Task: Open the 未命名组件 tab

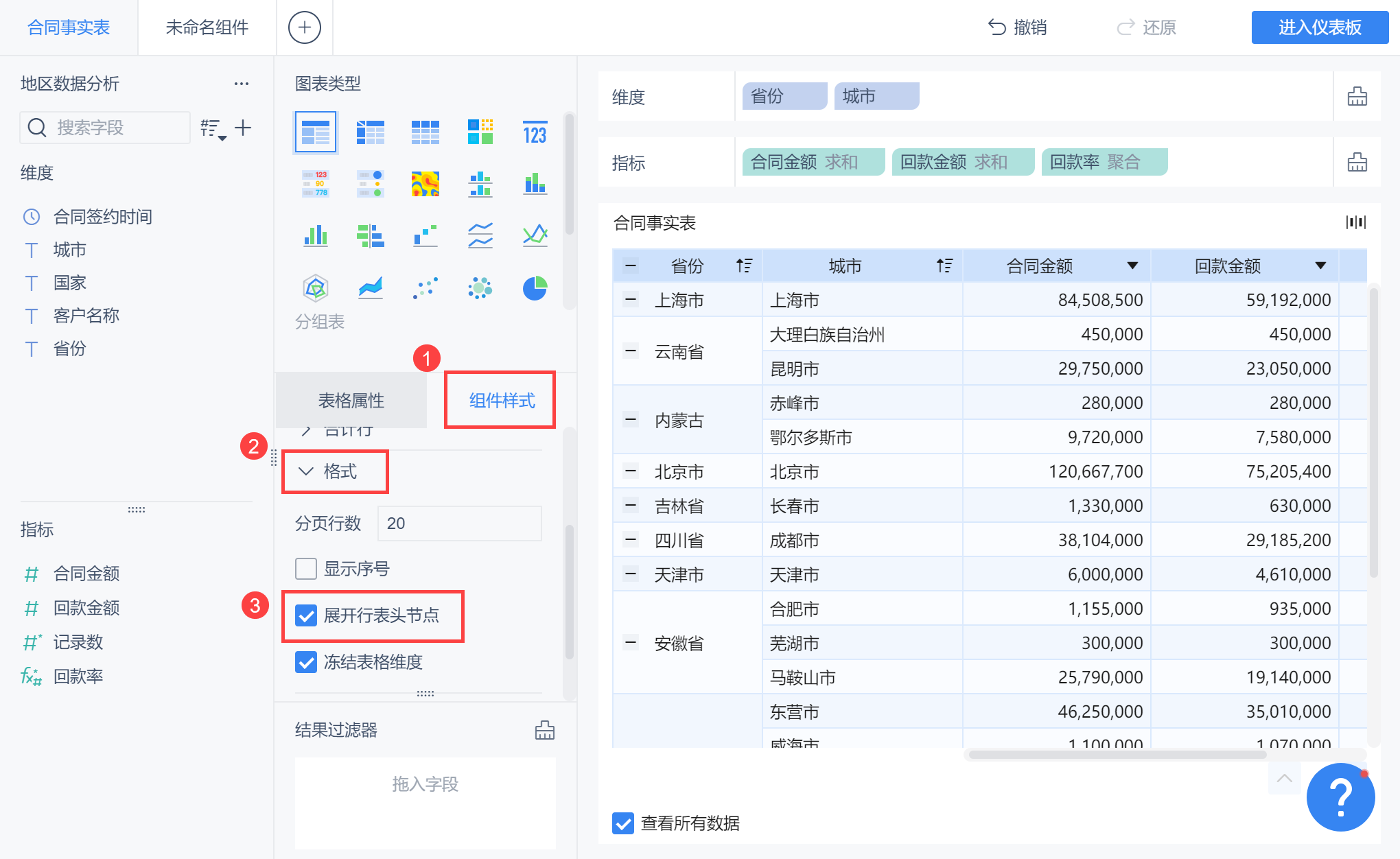Action: (207, 27)
